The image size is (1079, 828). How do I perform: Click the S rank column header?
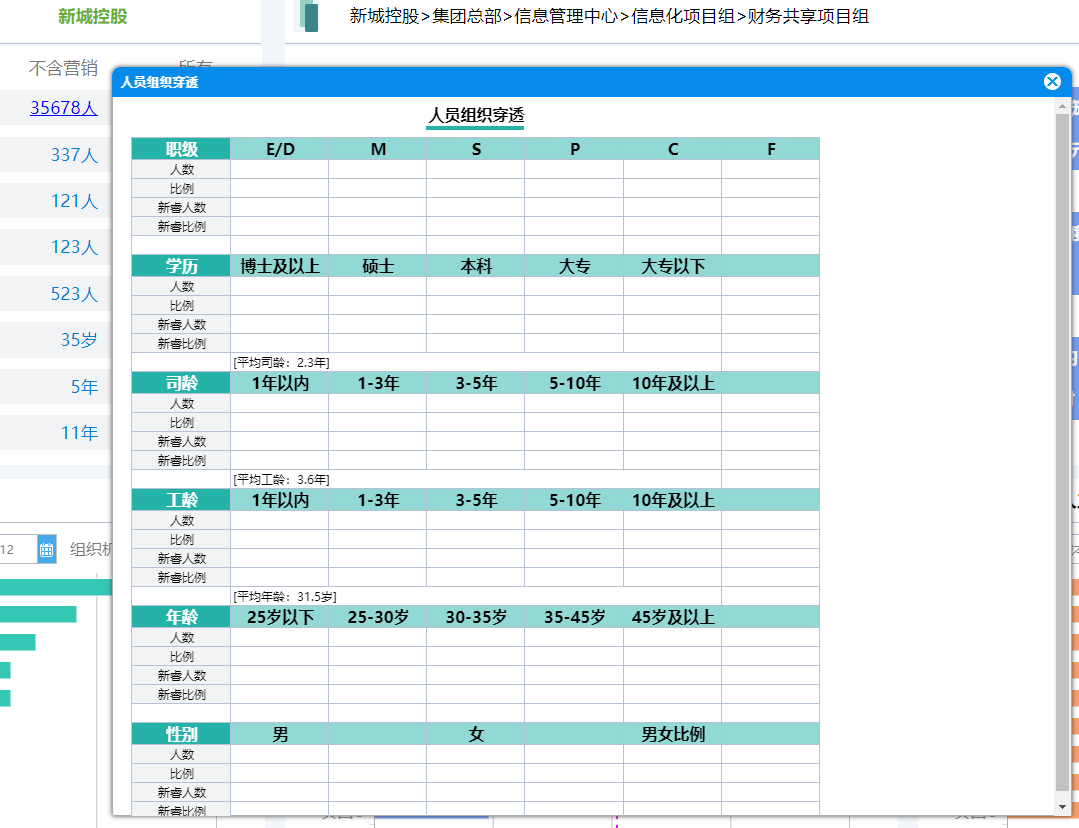[x=476, y=149]
